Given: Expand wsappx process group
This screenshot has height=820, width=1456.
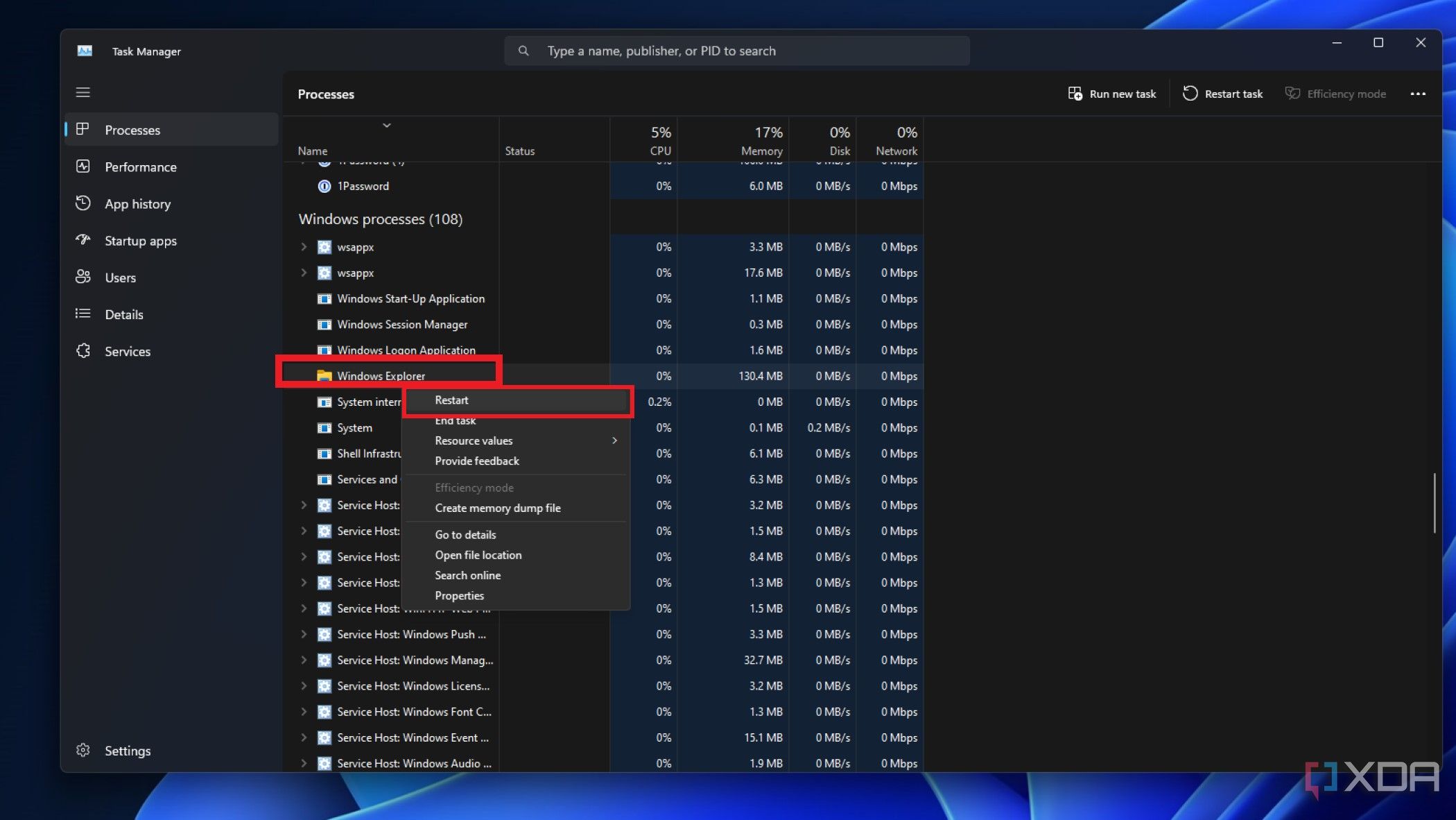Looking at the screenshot, I should pos(304,246).
